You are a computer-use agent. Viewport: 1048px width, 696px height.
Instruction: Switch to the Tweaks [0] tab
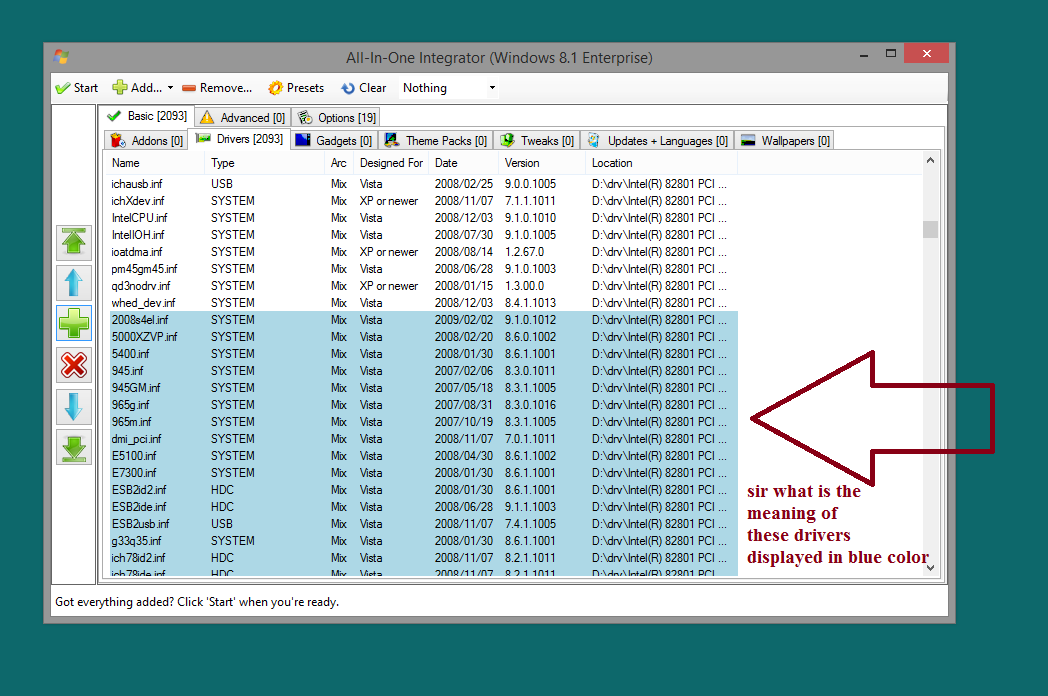click(537, 140)
